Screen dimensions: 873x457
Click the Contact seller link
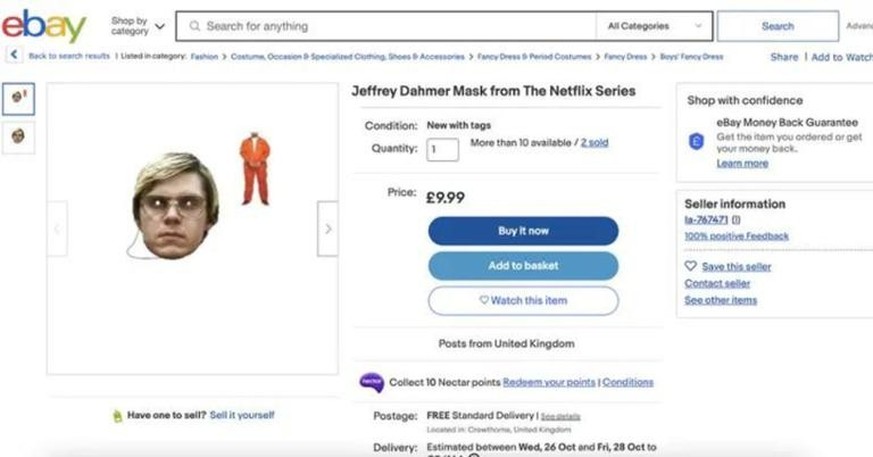[717, 284]
